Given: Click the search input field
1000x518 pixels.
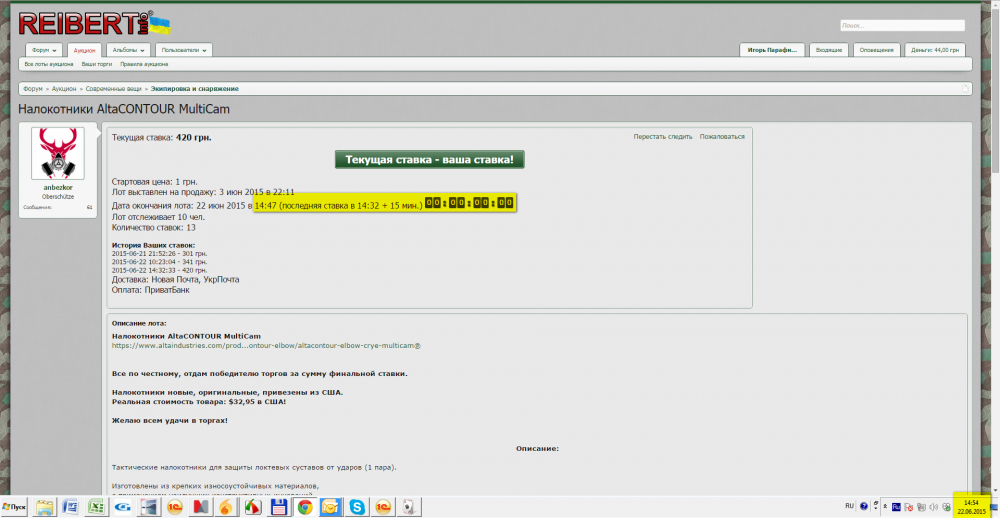Looking at the screenshot, I should [900, 25].
